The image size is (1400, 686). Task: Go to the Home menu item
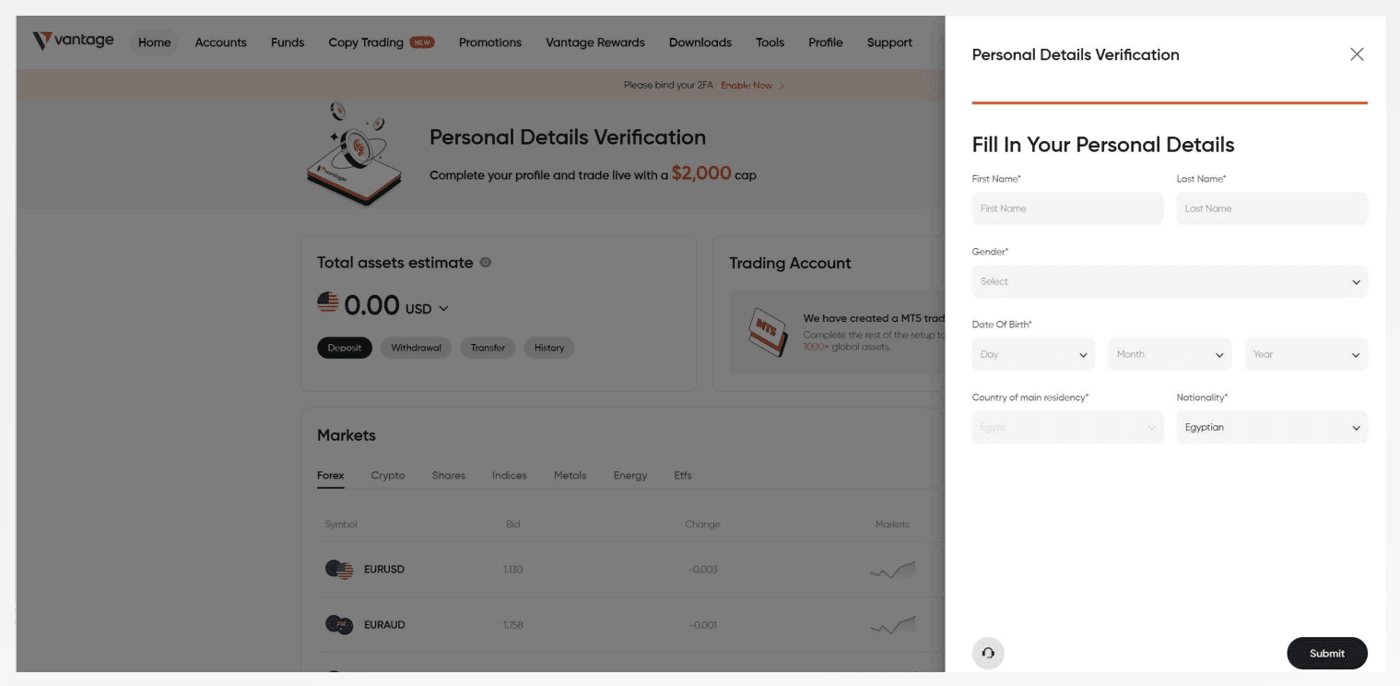tap(154, 42)
